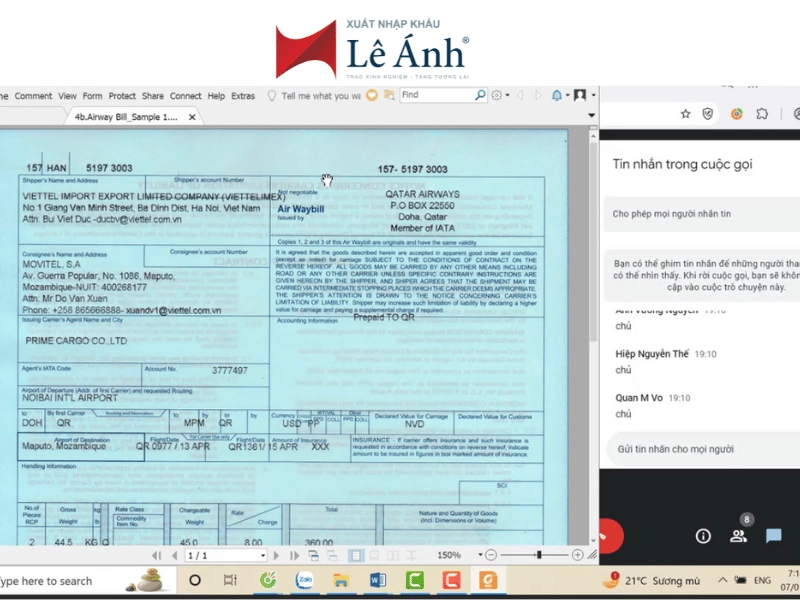The height and width of the screenshot is (600, 800).
Task: Open the Find search magnifier icon
Action: click(480, 96)
